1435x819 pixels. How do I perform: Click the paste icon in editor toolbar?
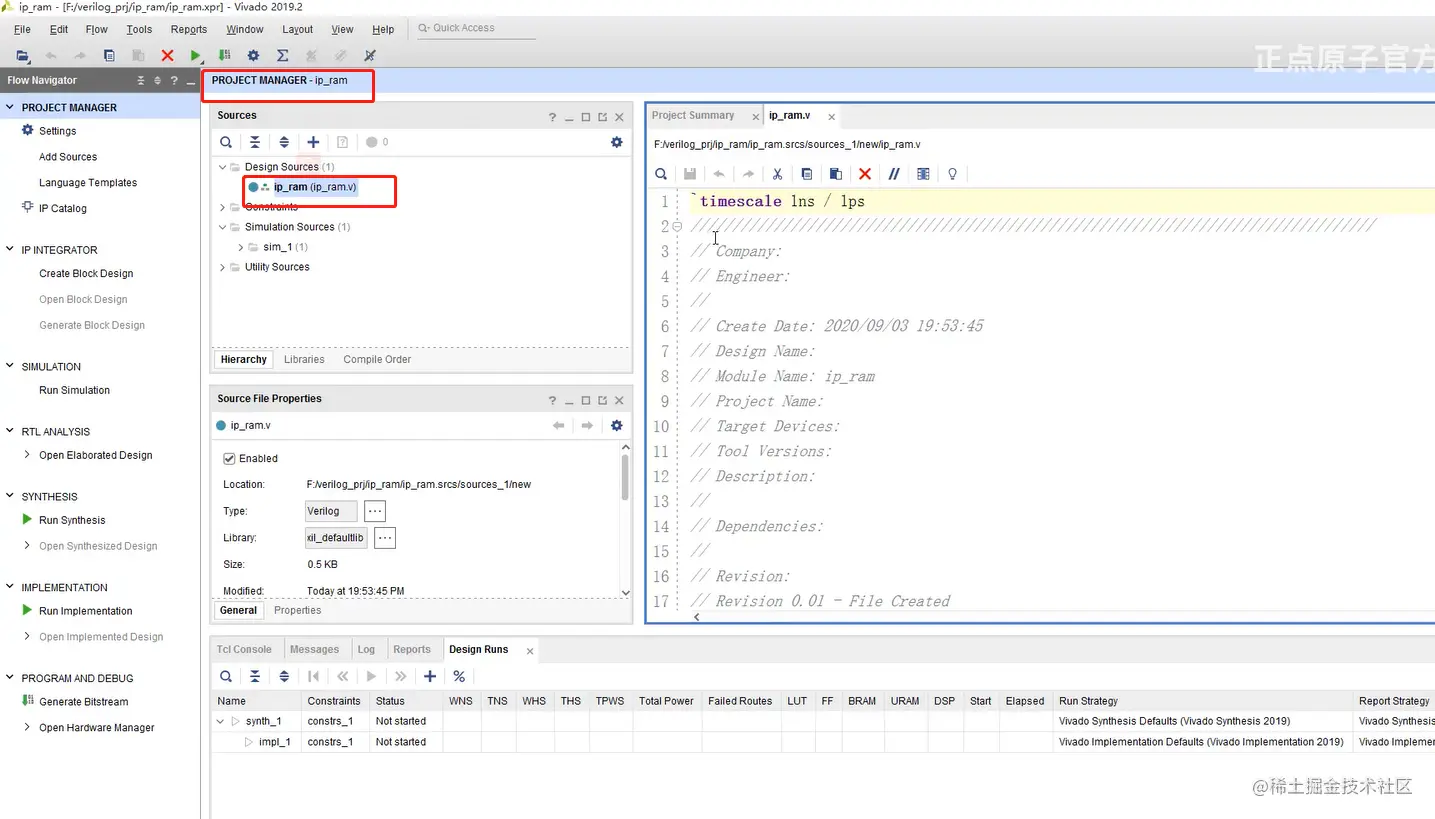coord(836,174)
